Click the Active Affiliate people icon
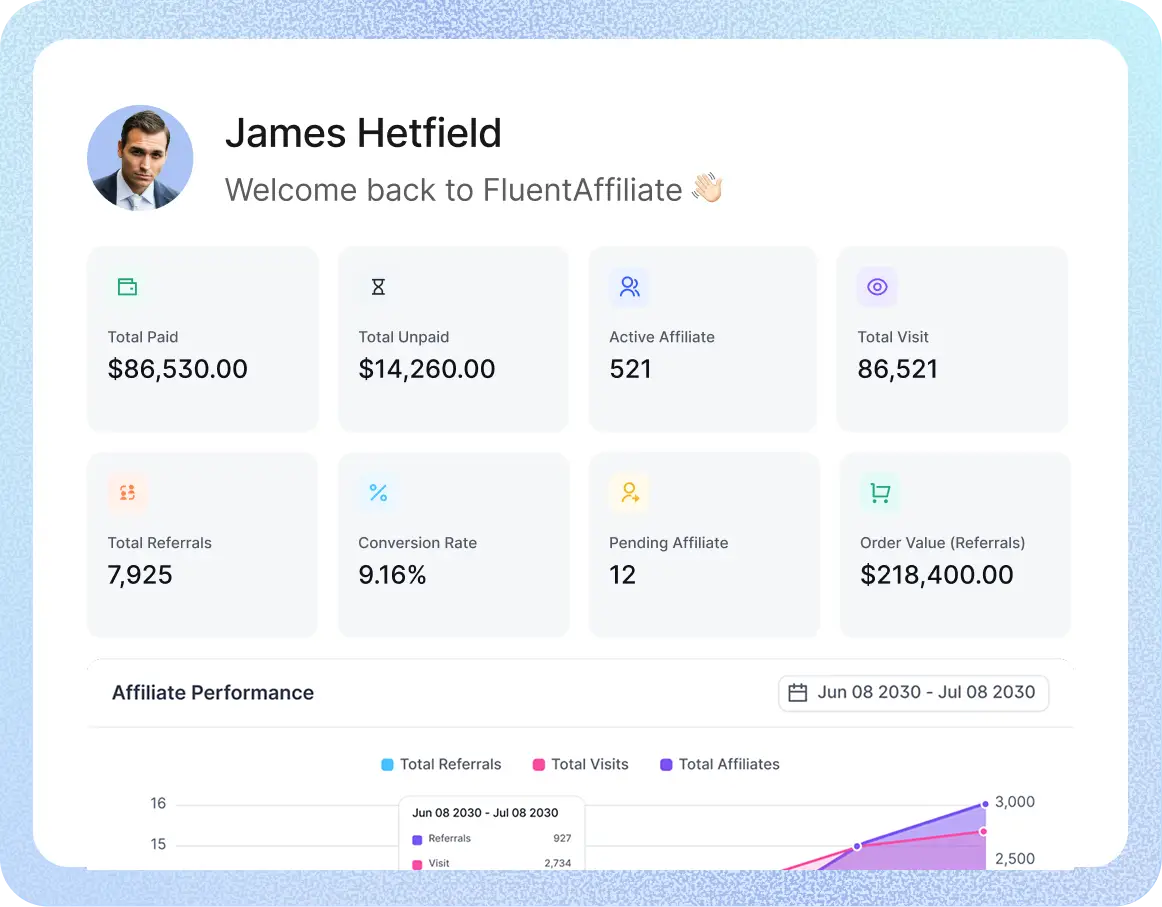Viewport: 1162px width, 907px height. (x=629, y=286)
